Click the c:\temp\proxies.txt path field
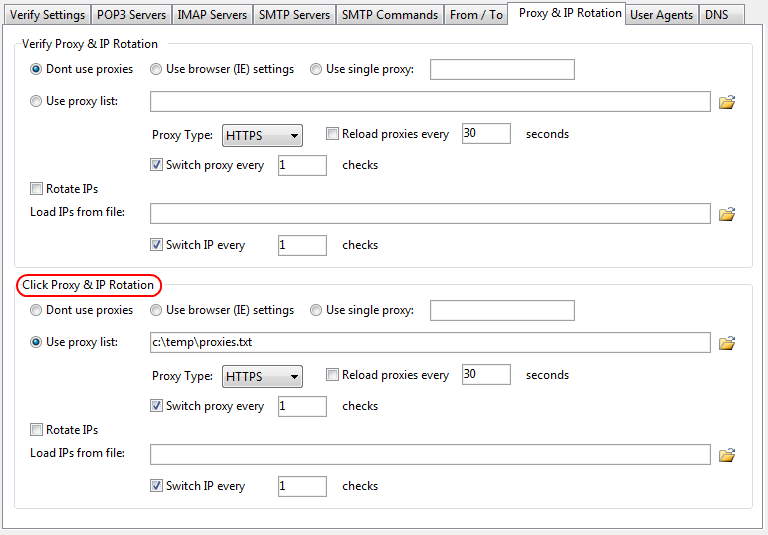The width and height of the screenshot is (768, 535). coord(430,343)
